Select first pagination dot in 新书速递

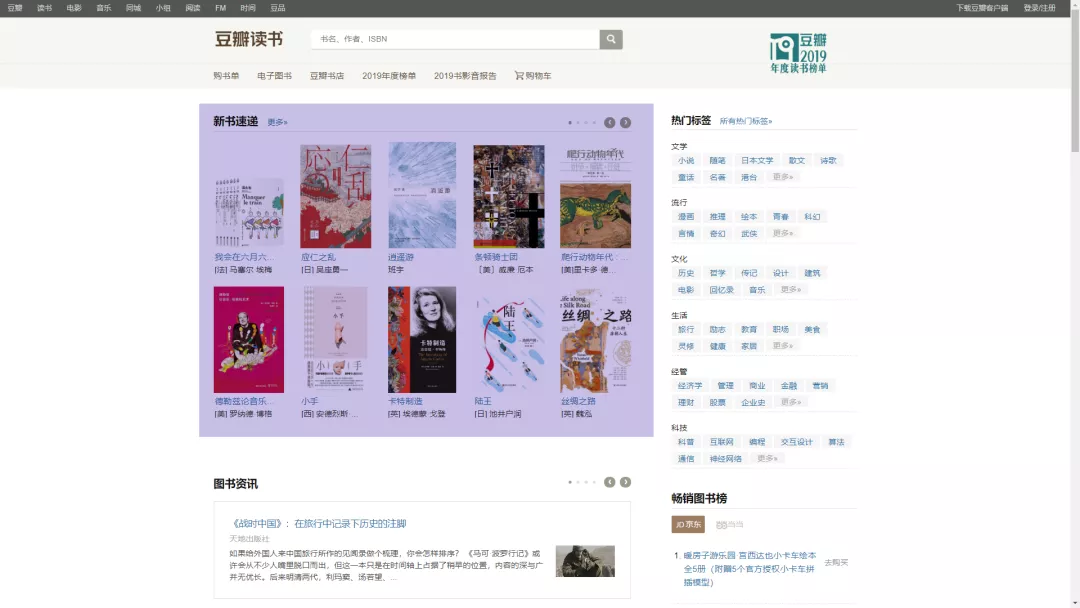570,123
